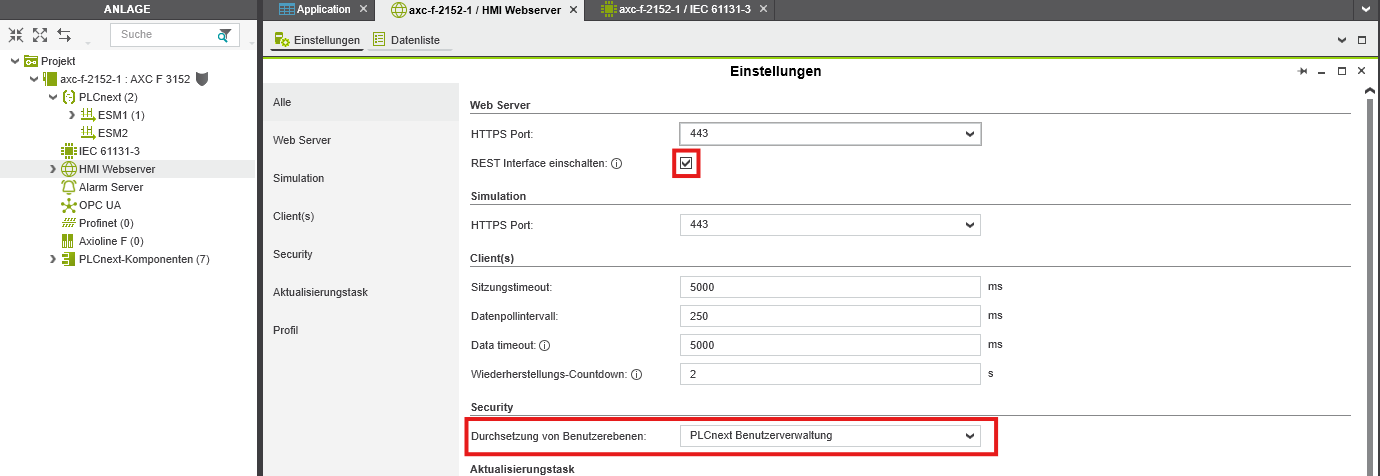This screenshot has height=476, width=1380.
Task: Switch to the Application tab
Action: tap(315, 10)
